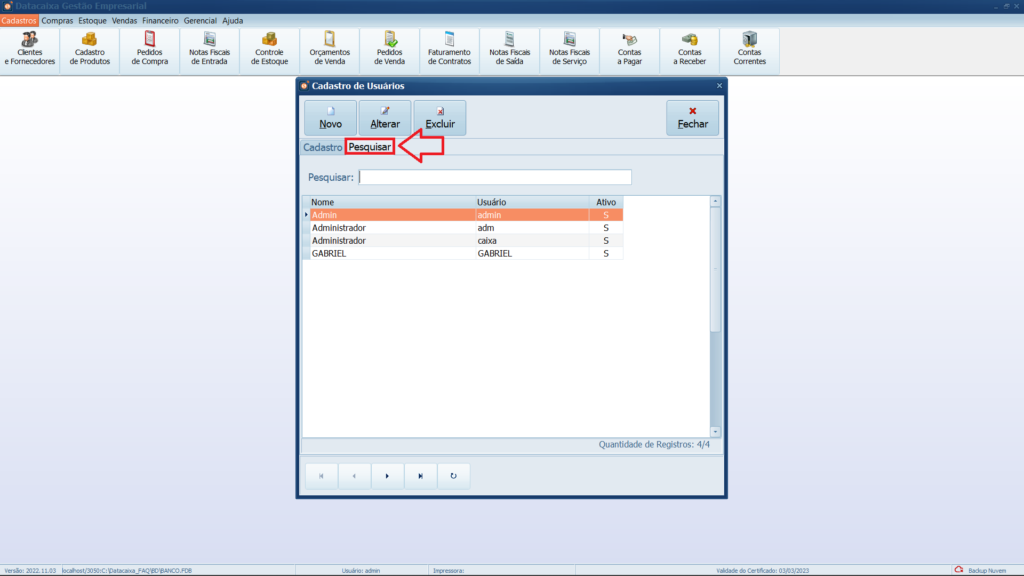The height and width of the screenshot is (576, 1024).
Task: Open Clientes e Fornecedores from the toolbar
Action: click(30, 49)
